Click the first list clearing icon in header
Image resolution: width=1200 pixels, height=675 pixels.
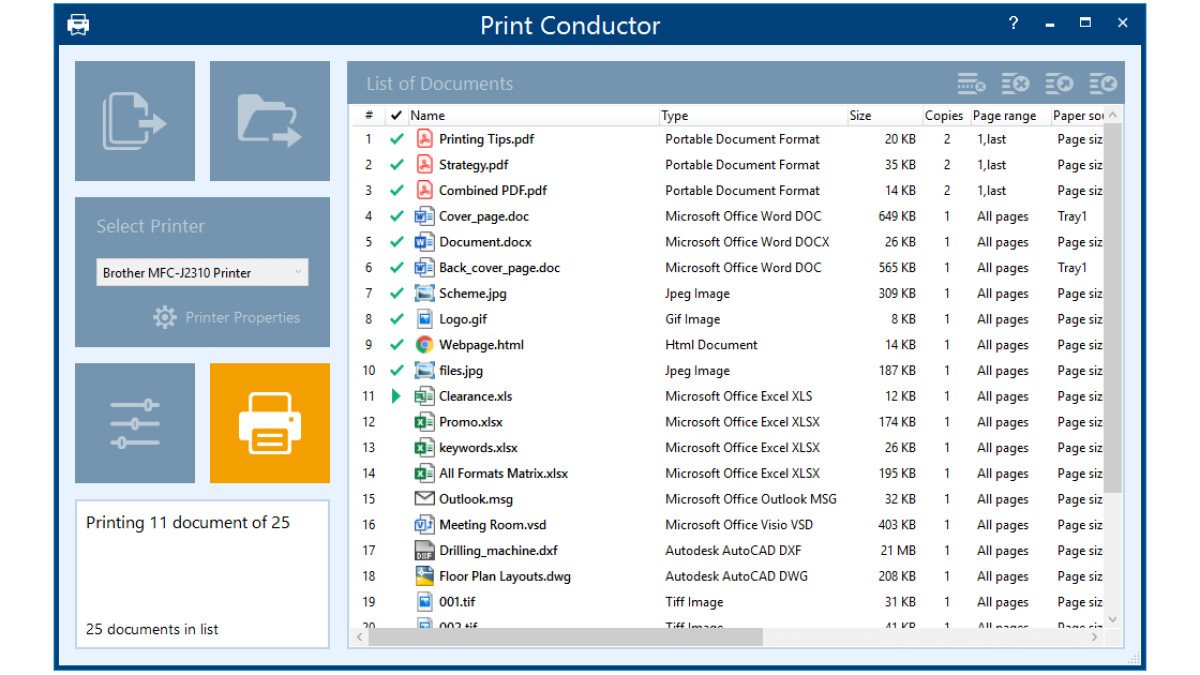[971, 84]
